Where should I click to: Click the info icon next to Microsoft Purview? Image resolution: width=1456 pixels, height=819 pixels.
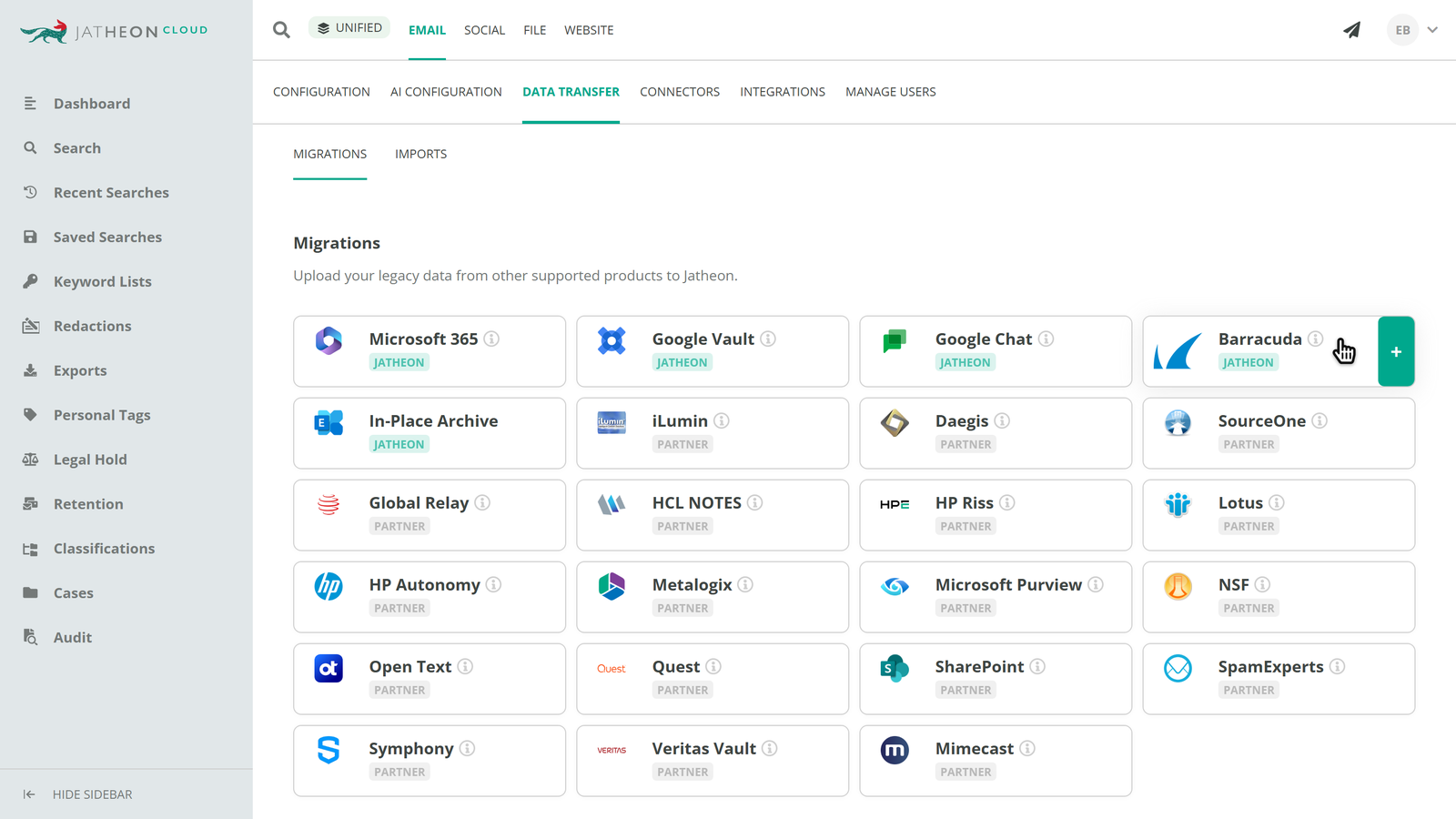pos(1096,584)
